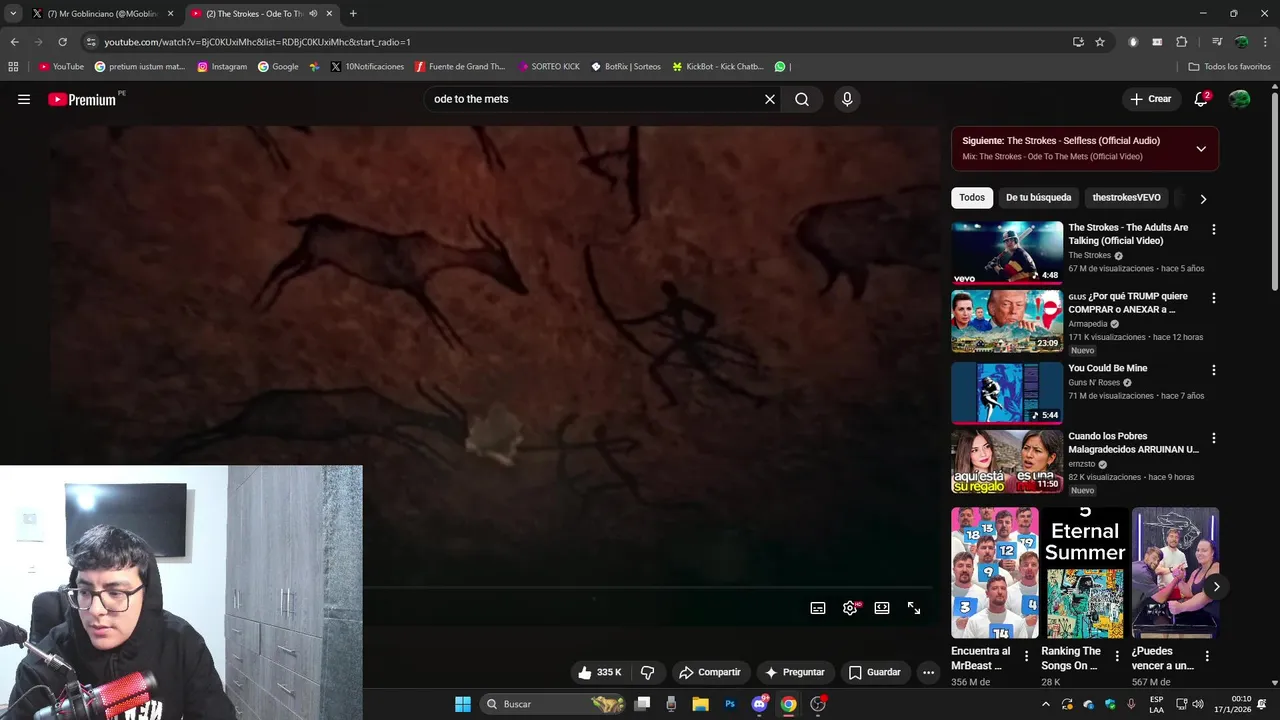The height and width of the screenshot is (720, 1280).
Task: Open Photoshop from the taskbar
Action: tap(730, 704)
